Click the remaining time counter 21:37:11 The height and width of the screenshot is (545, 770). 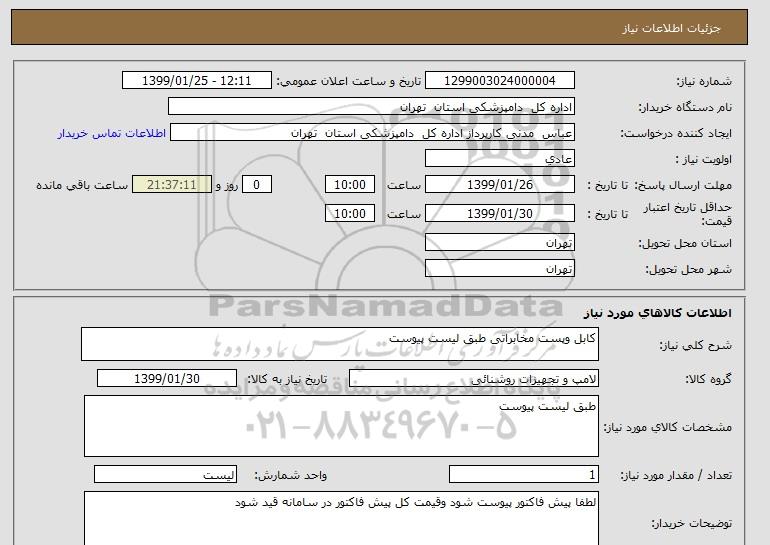click(x=172, y=185)
